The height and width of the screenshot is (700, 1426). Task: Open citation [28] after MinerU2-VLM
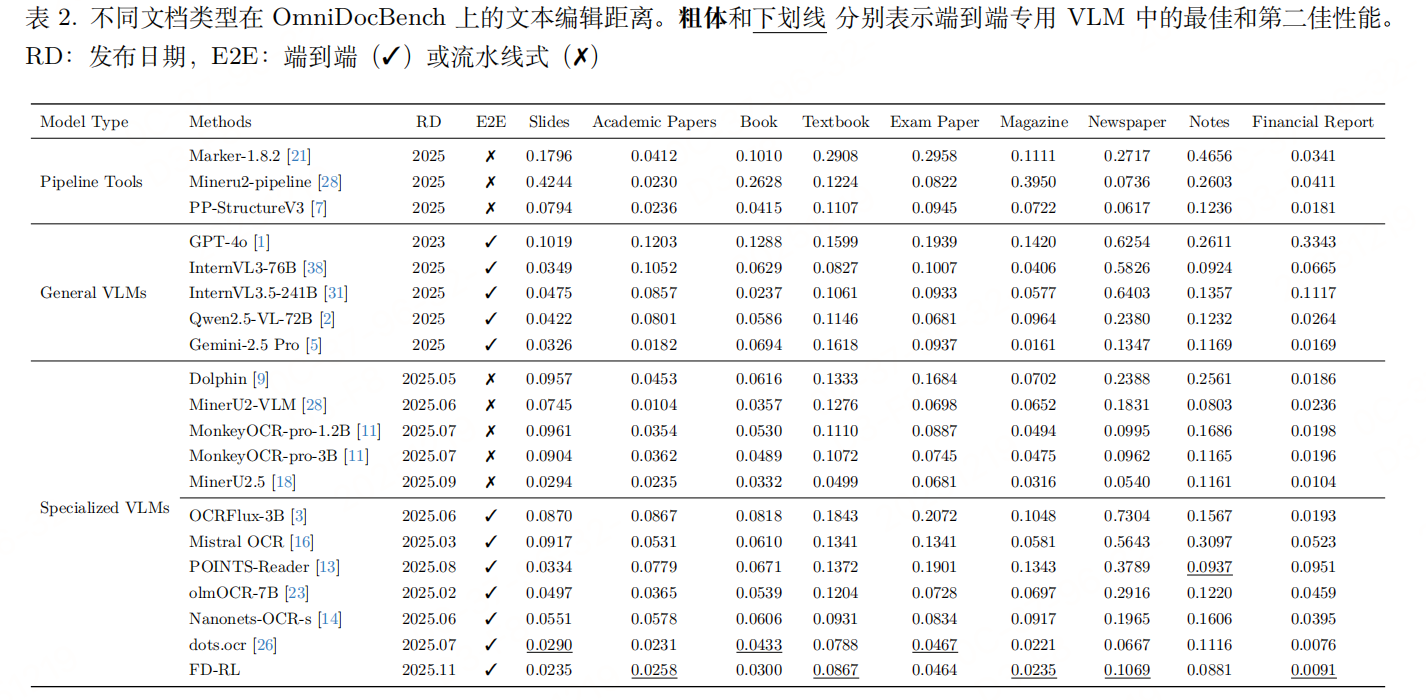click(x=314, y=405)
